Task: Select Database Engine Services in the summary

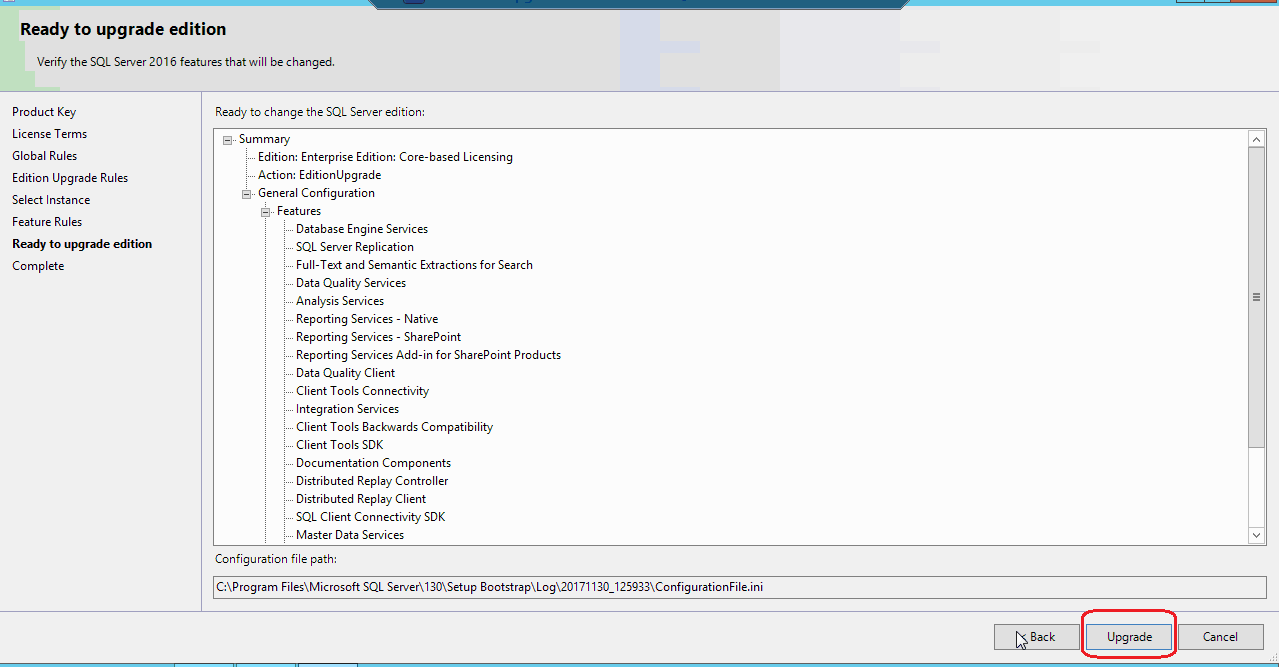Action: click(361, 228)
